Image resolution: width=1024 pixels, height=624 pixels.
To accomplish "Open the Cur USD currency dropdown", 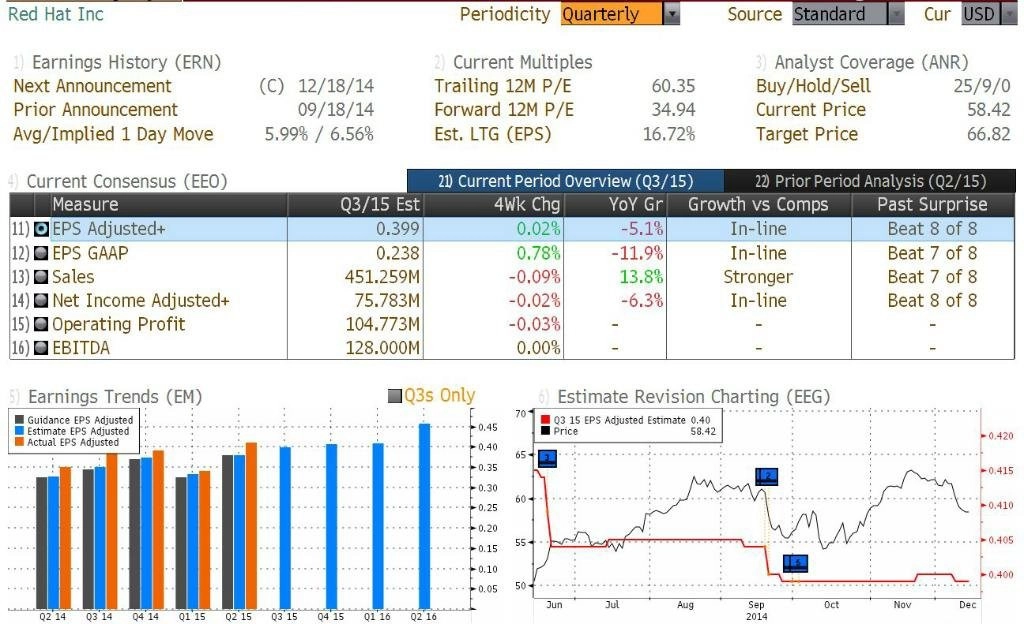I will click(x=1008, y=14).
